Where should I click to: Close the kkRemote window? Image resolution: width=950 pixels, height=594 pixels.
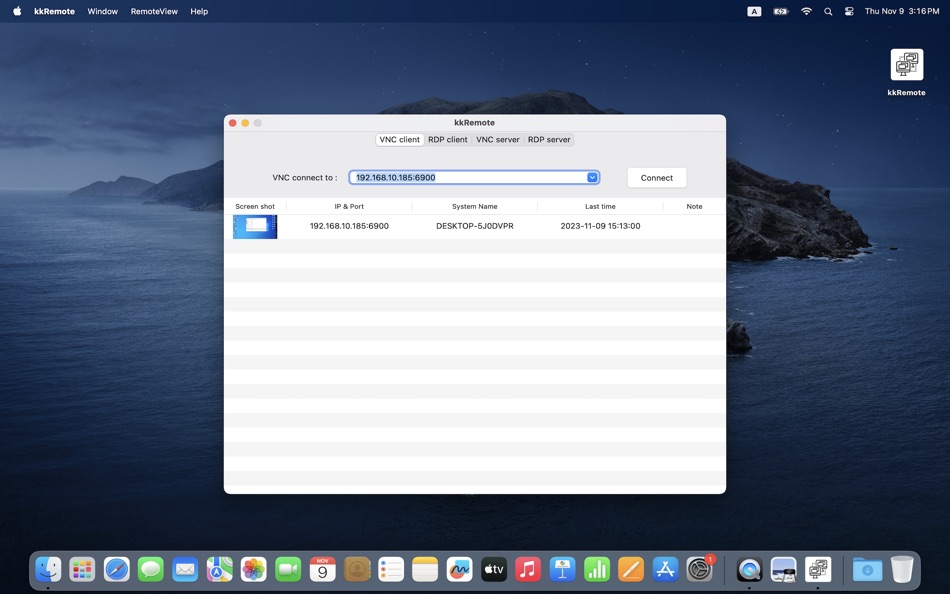coord(233,123)
